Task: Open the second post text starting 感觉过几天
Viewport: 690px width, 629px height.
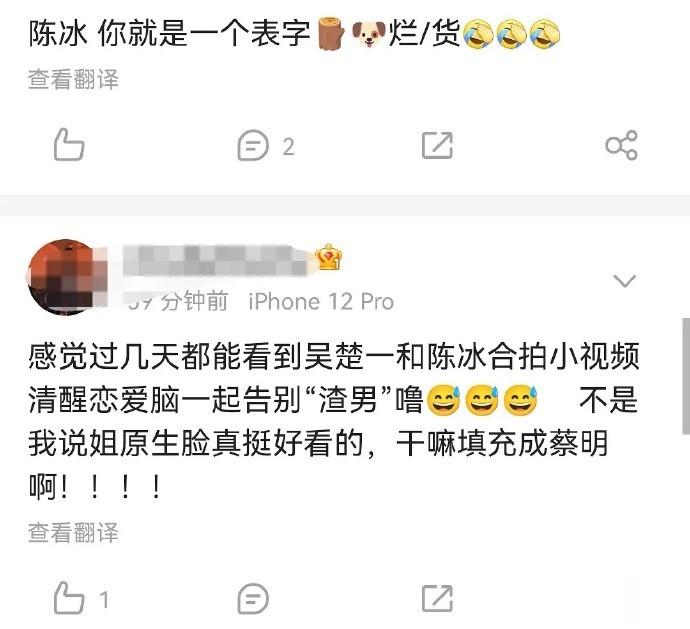Action: 334,422
